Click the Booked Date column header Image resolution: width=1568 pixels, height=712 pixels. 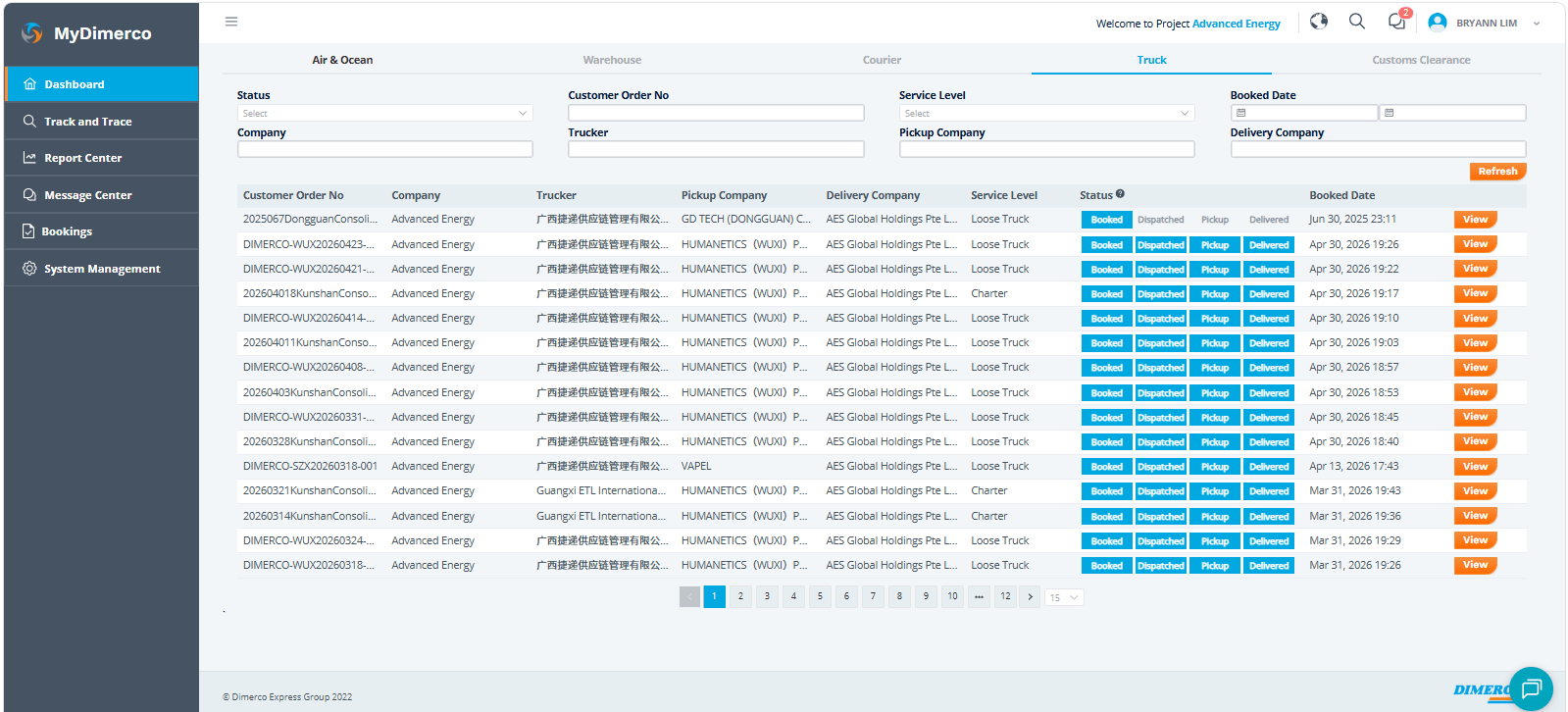(x=1341, y=195)
